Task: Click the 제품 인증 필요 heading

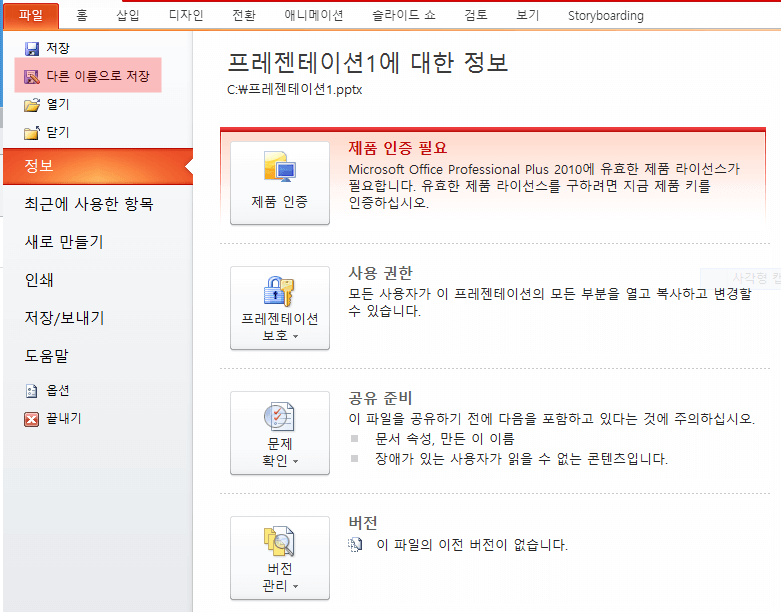Action: (397, 148)
